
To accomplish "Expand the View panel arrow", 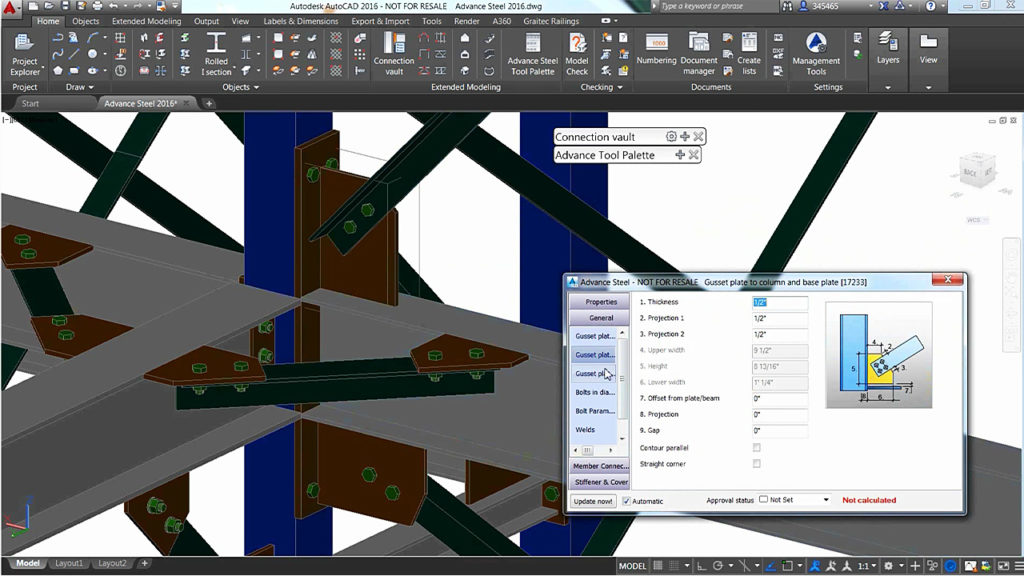I will point(928,88).
